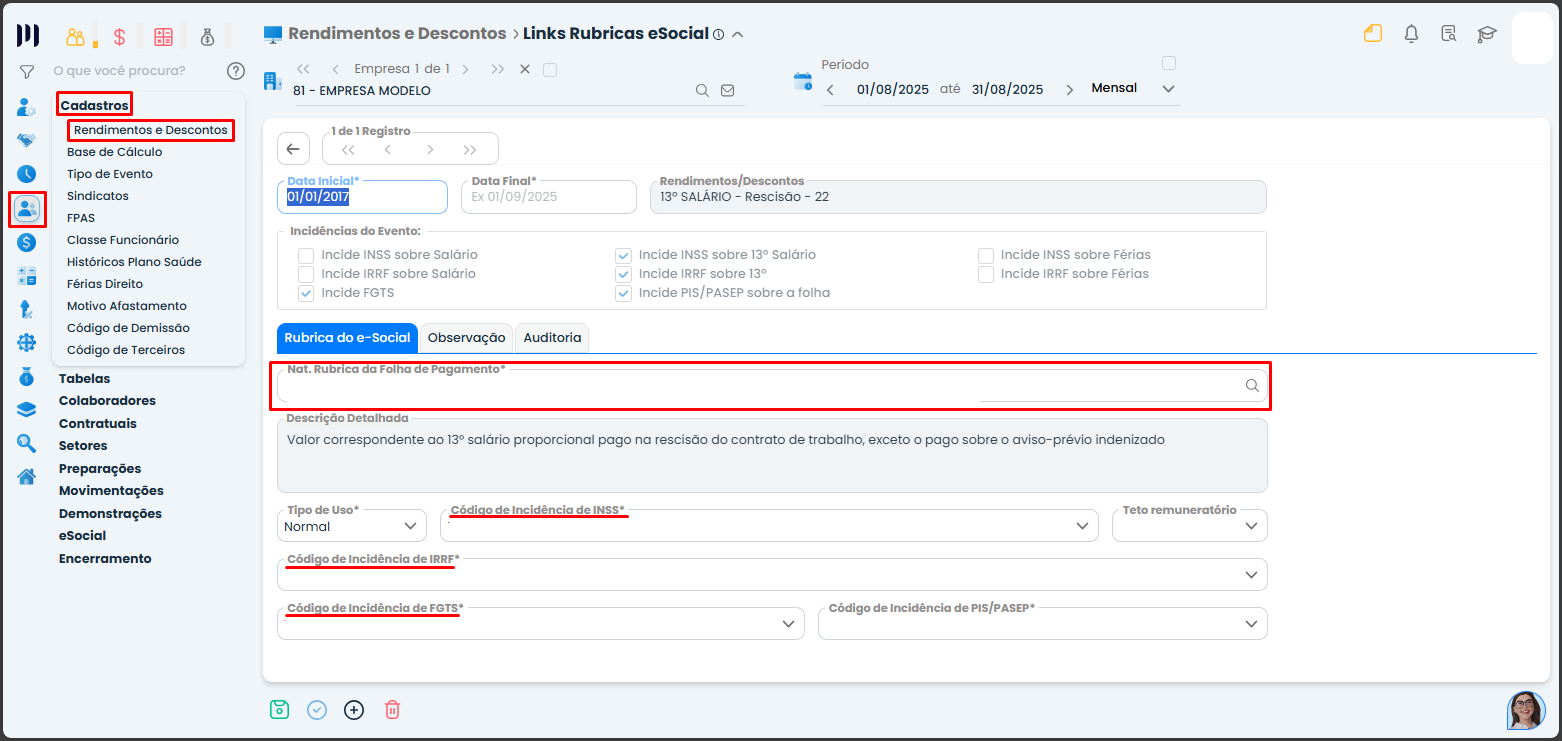Click the Data Inicial date field
This screenshot has width=1562, height=741.
click(x=362, y=196)
